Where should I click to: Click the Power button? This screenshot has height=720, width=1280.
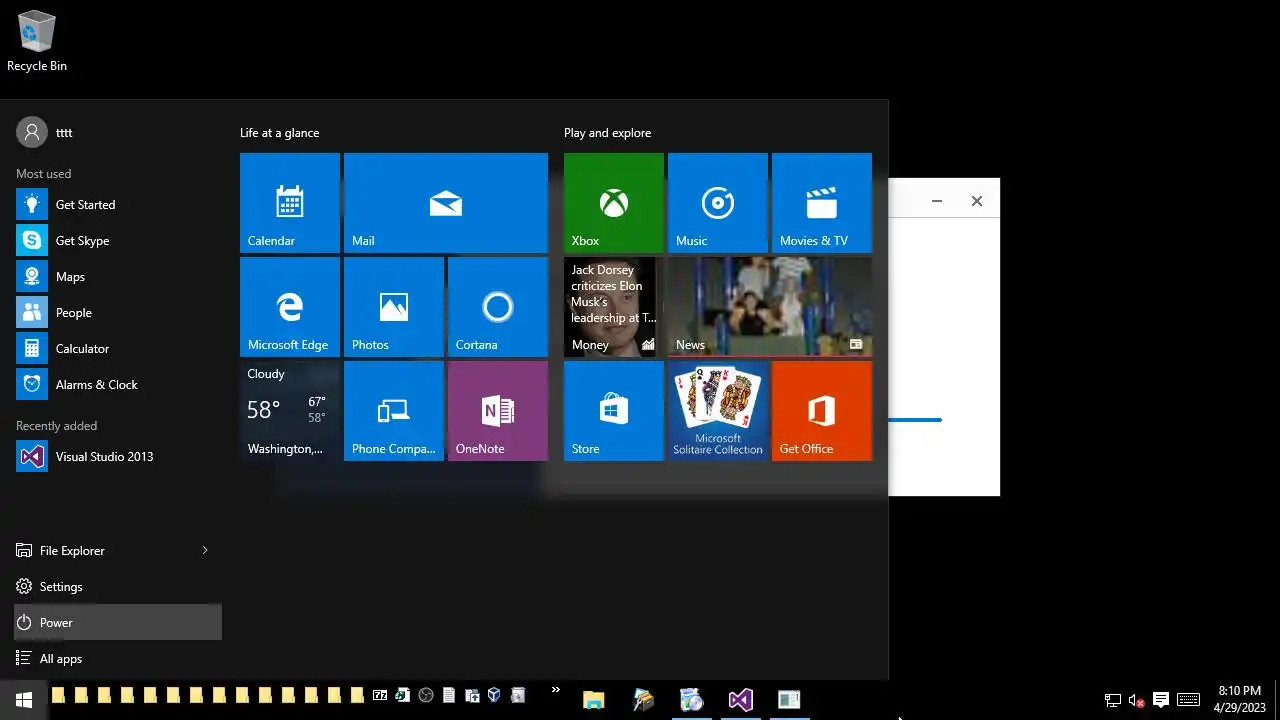pos(118,623)
